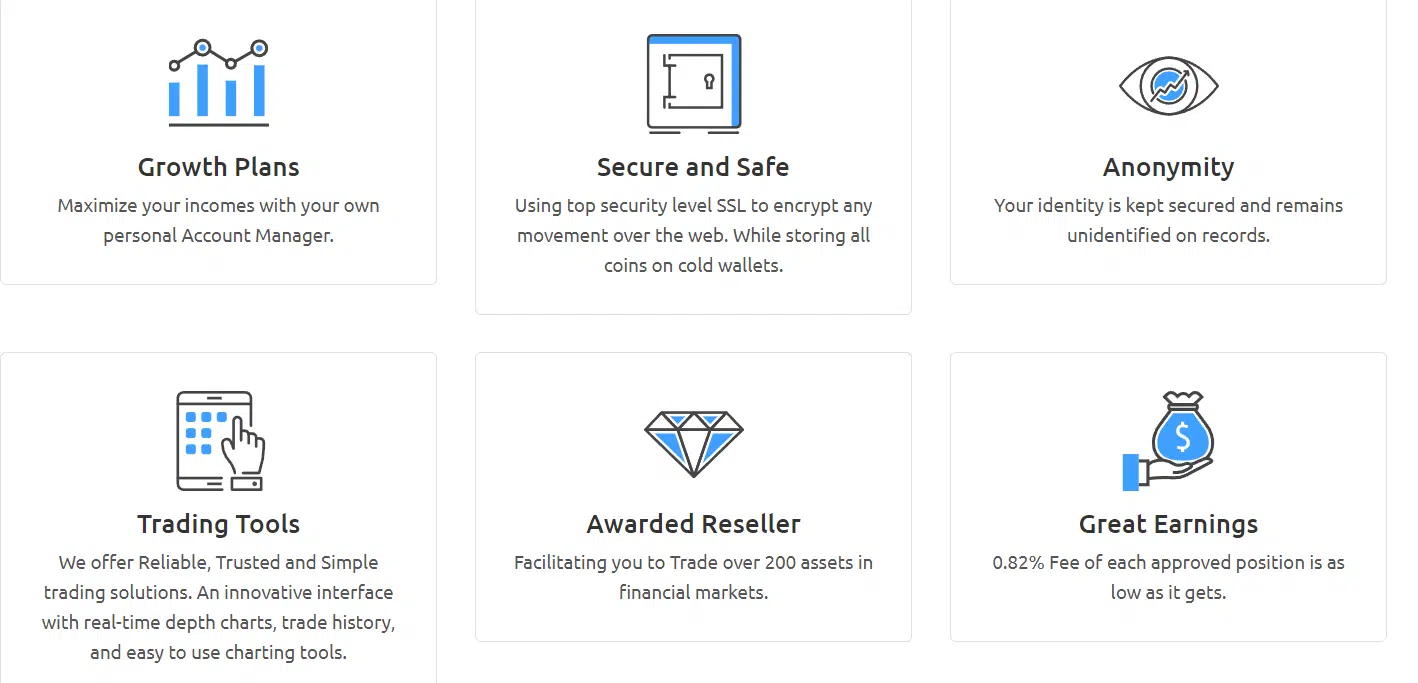Click the SSL encryption description paragraph
This screenshot has width=1418, height=683.
click(693, 235)
